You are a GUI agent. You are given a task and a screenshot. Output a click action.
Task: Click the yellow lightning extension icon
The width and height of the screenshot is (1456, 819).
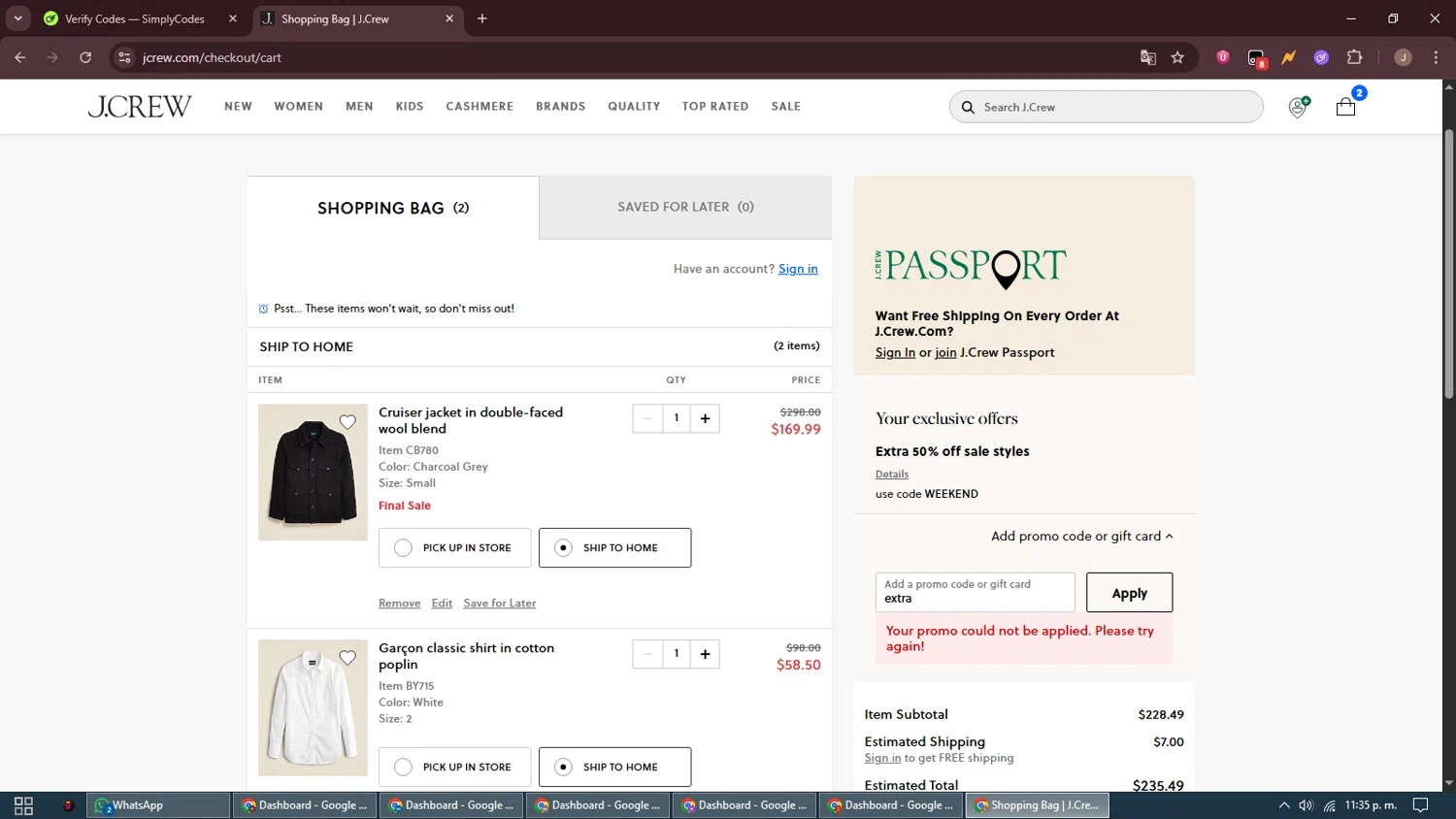tap(1288, 57)
